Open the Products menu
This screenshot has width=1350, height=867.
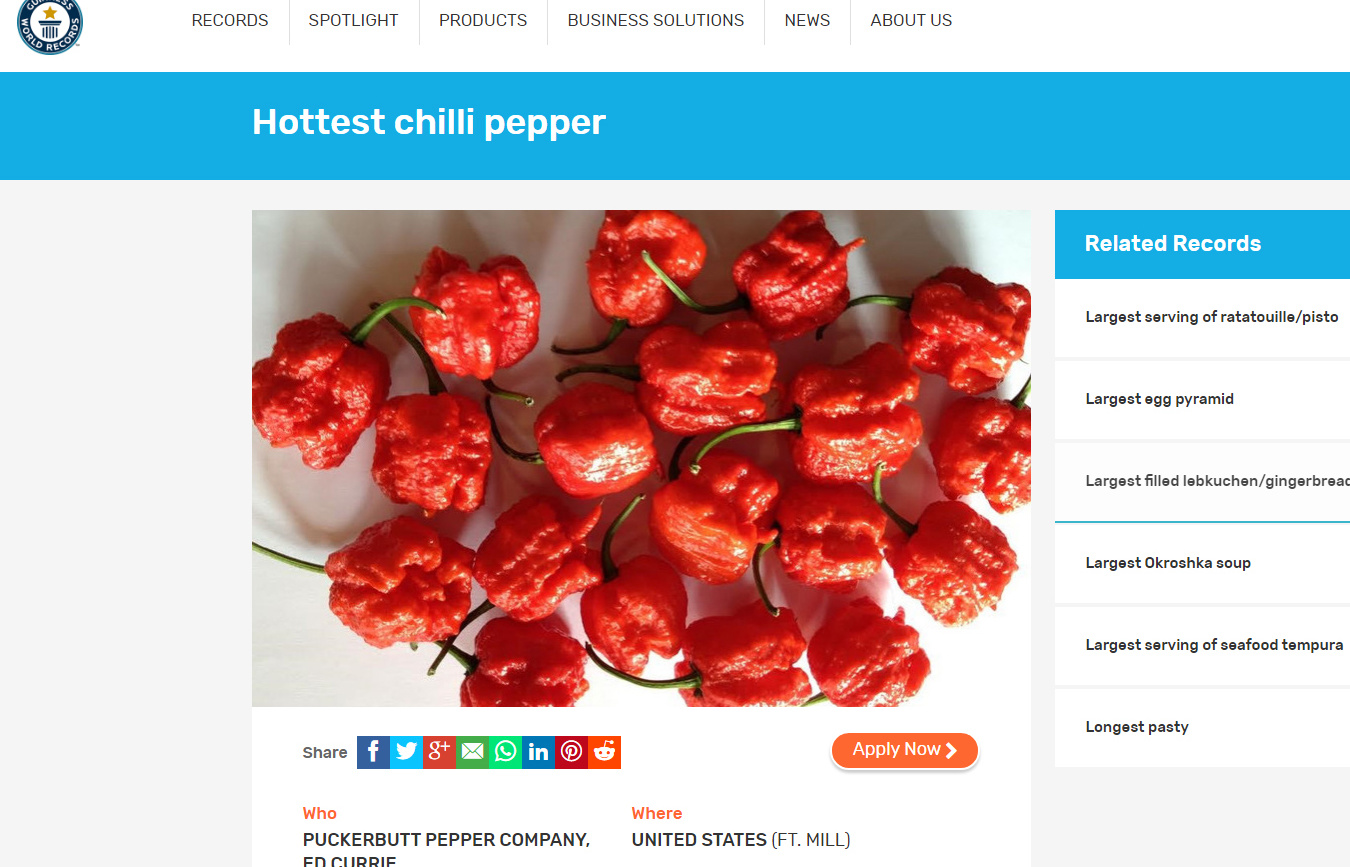point(483,20)
